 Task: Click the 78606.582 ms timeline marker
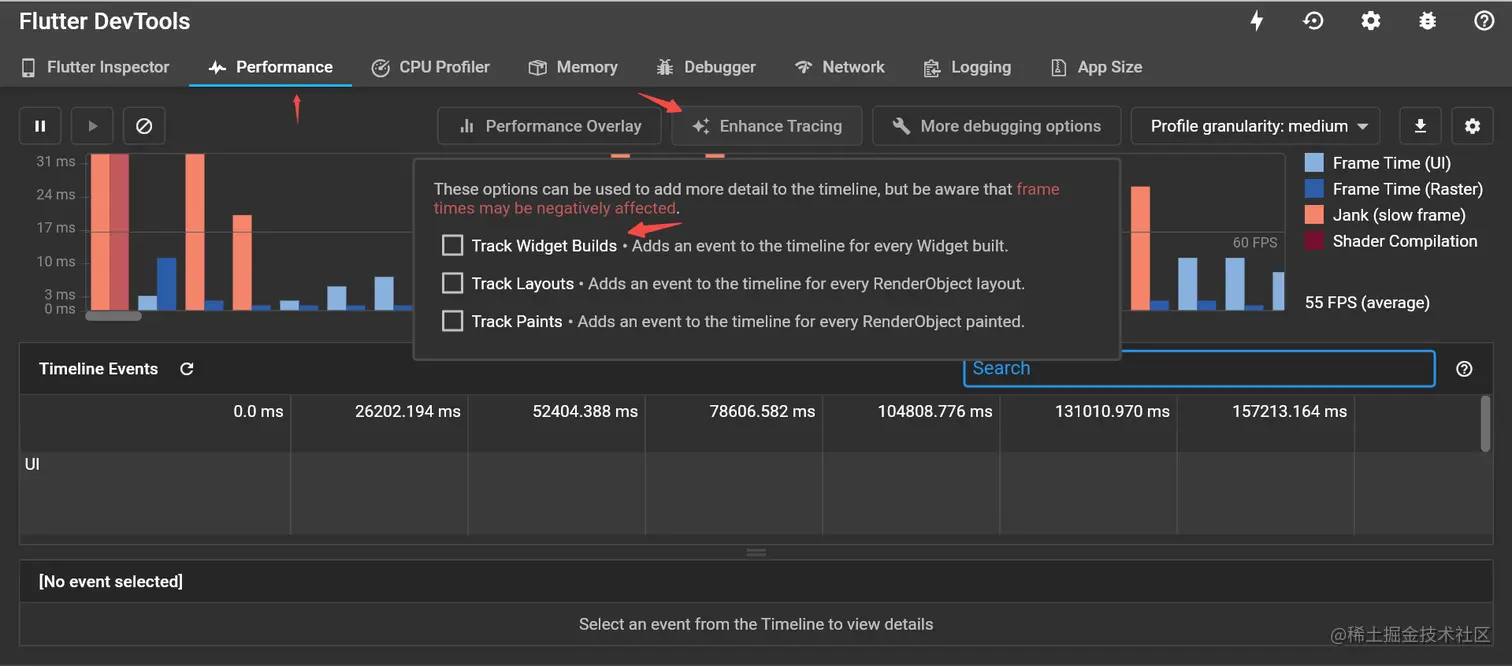(762, 411)
